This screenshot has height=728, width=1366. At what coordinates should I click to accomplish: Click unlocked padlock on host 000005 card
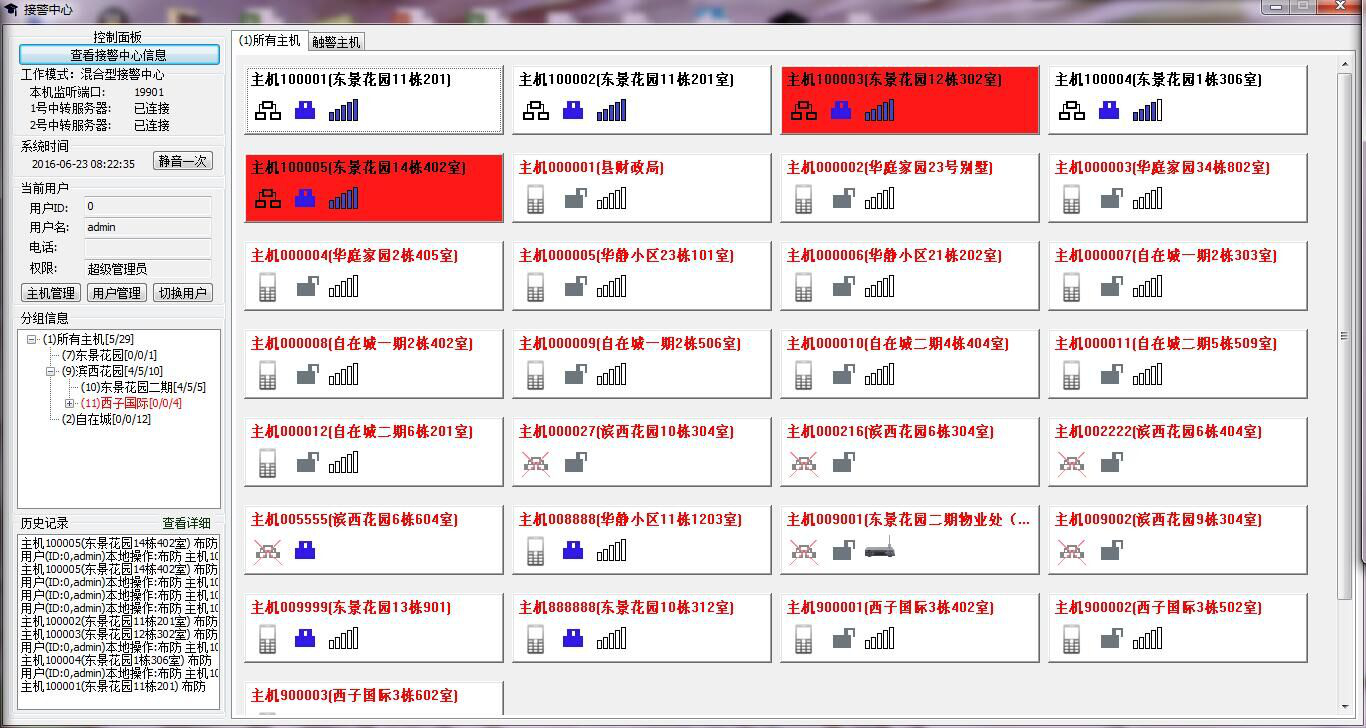pos(575,287)
